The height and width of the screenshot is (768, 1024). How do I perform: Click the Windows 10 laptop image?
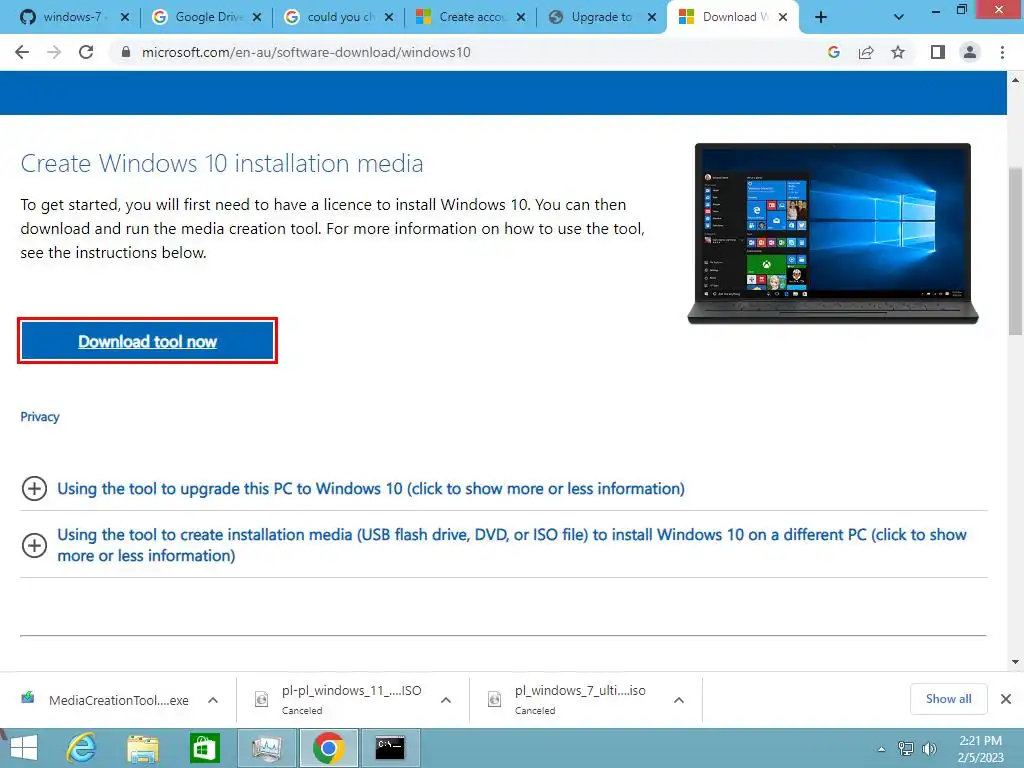pos(833,233)
